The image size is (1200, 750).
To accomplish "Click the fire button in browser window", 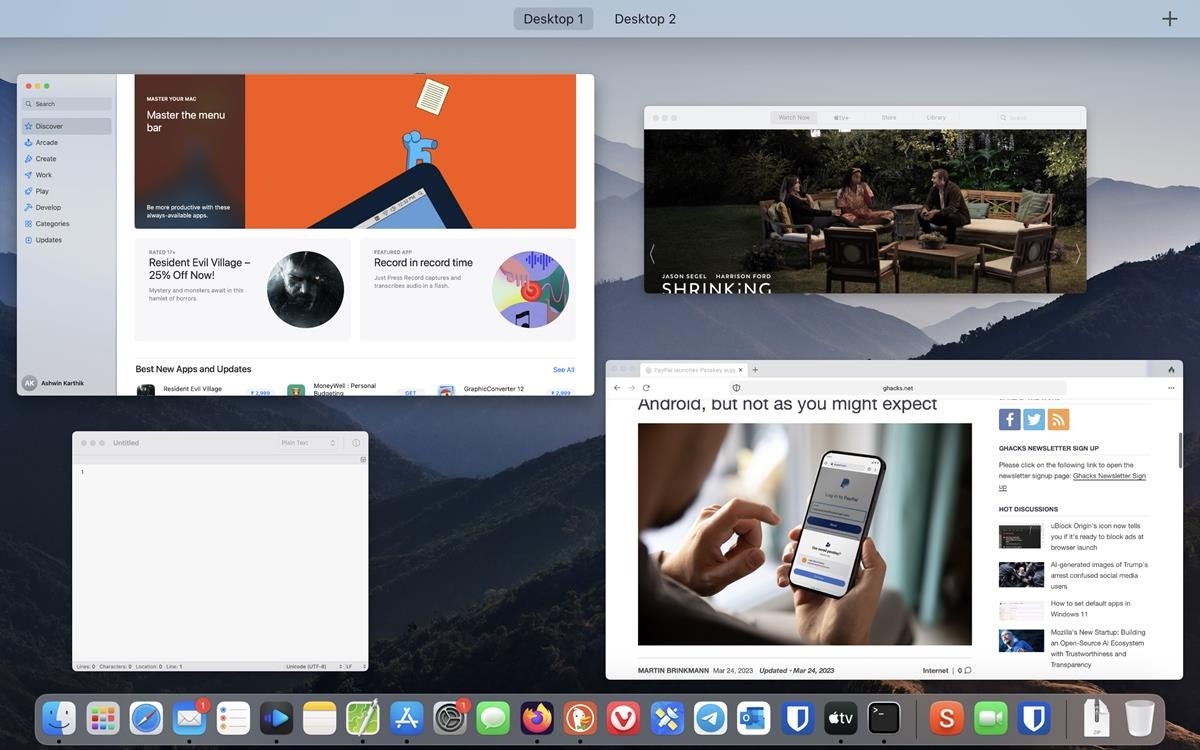I will [1171, 370].
